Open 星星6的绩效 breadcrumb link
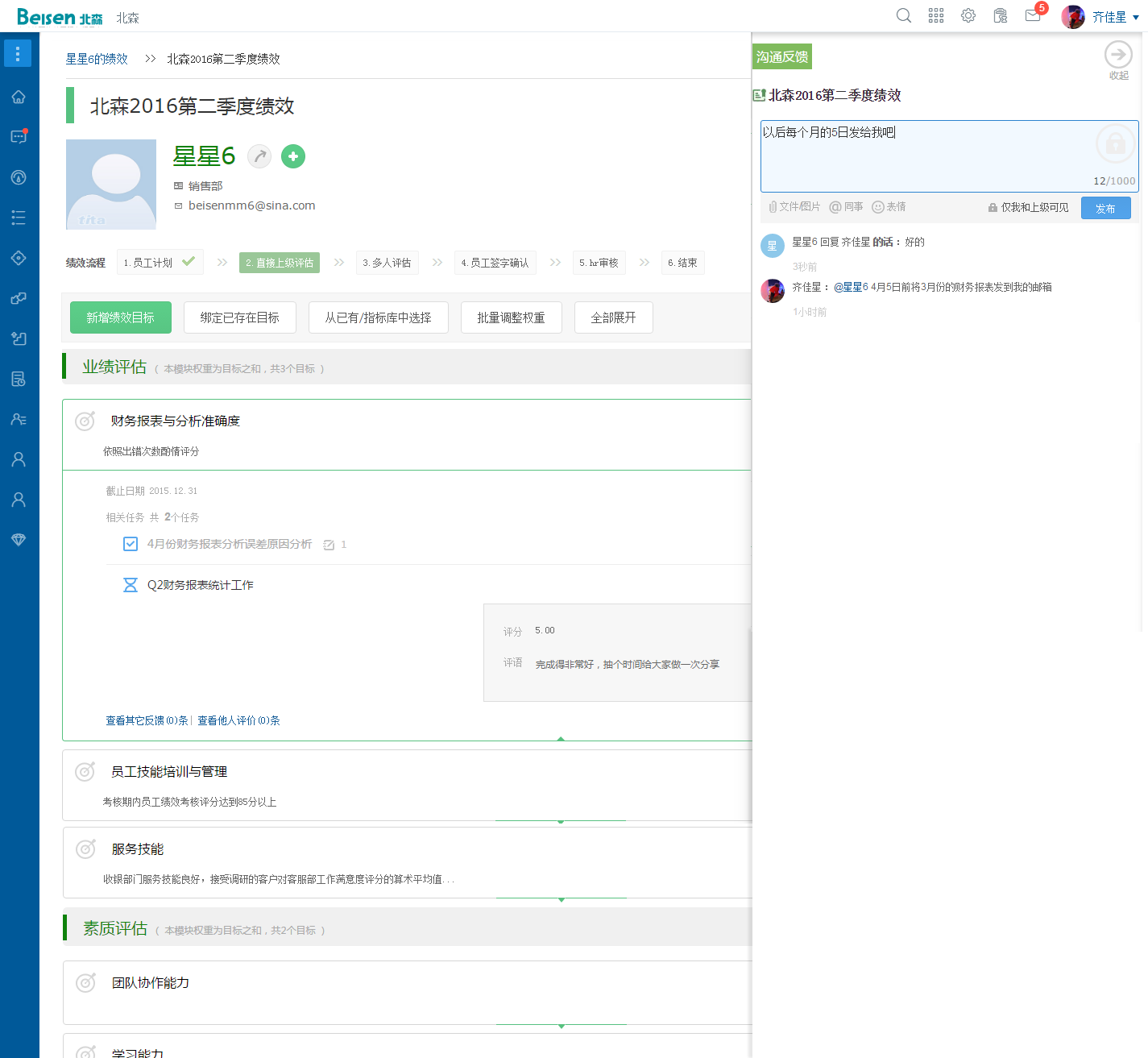The width and height of the screenshot is (1148, 1058). pyautogui.click(x=97, y=59)
